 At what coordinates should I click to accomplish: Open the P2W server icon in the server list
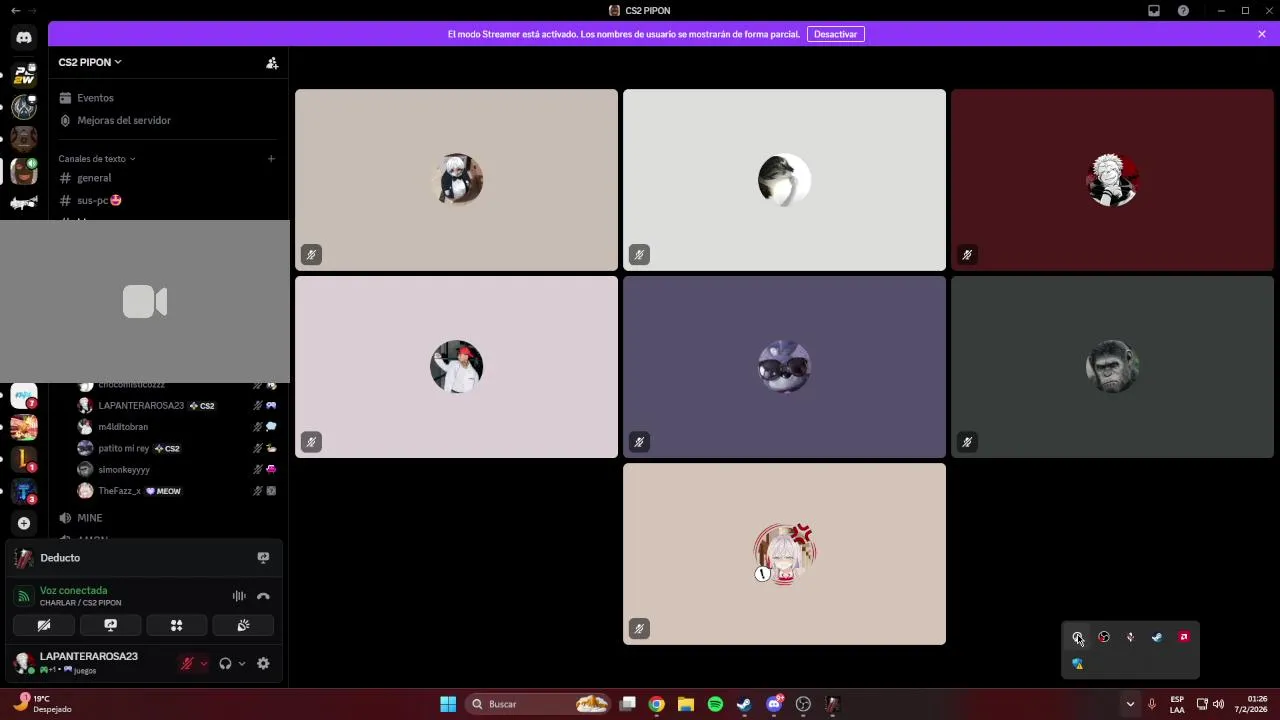(24, 76)
